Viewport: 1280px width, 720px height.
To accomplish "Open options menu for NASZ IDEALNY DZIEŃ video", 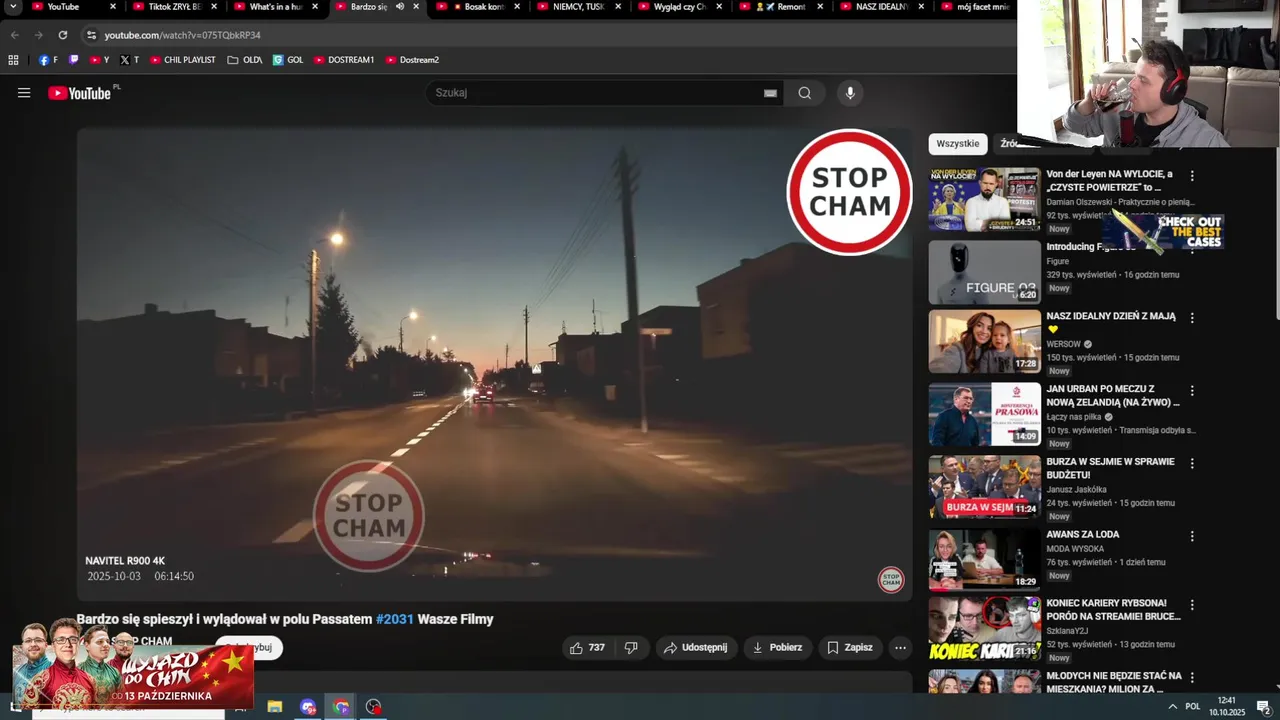I will click(1191, 318).
